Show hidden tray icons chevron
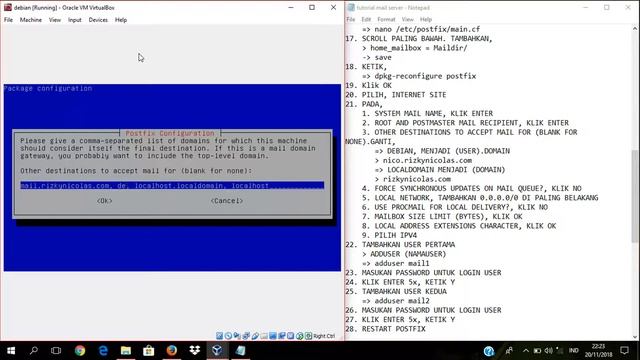The height and width of the screenshot is (360, 640). (x=526, y=351)
